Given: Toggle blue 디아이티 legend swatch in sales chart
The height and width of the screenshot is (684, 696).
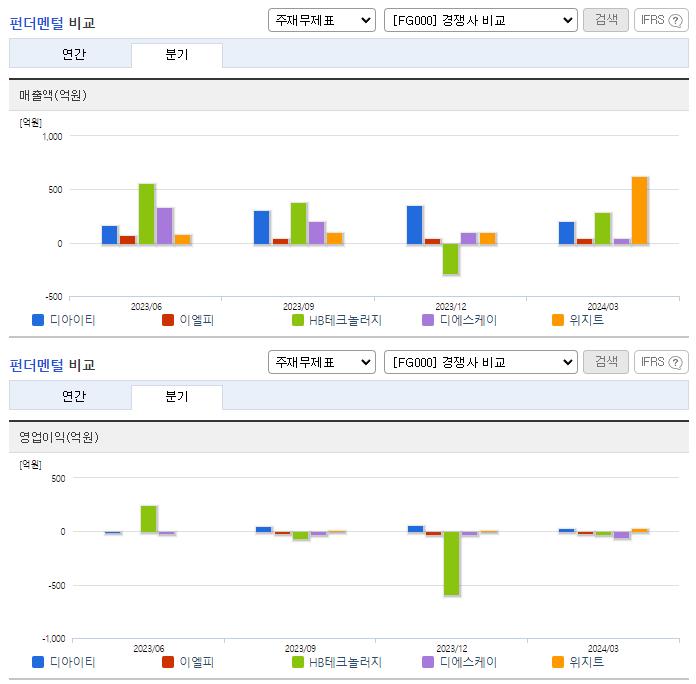Looking at the screenshot, I should (x=38, y=320).
